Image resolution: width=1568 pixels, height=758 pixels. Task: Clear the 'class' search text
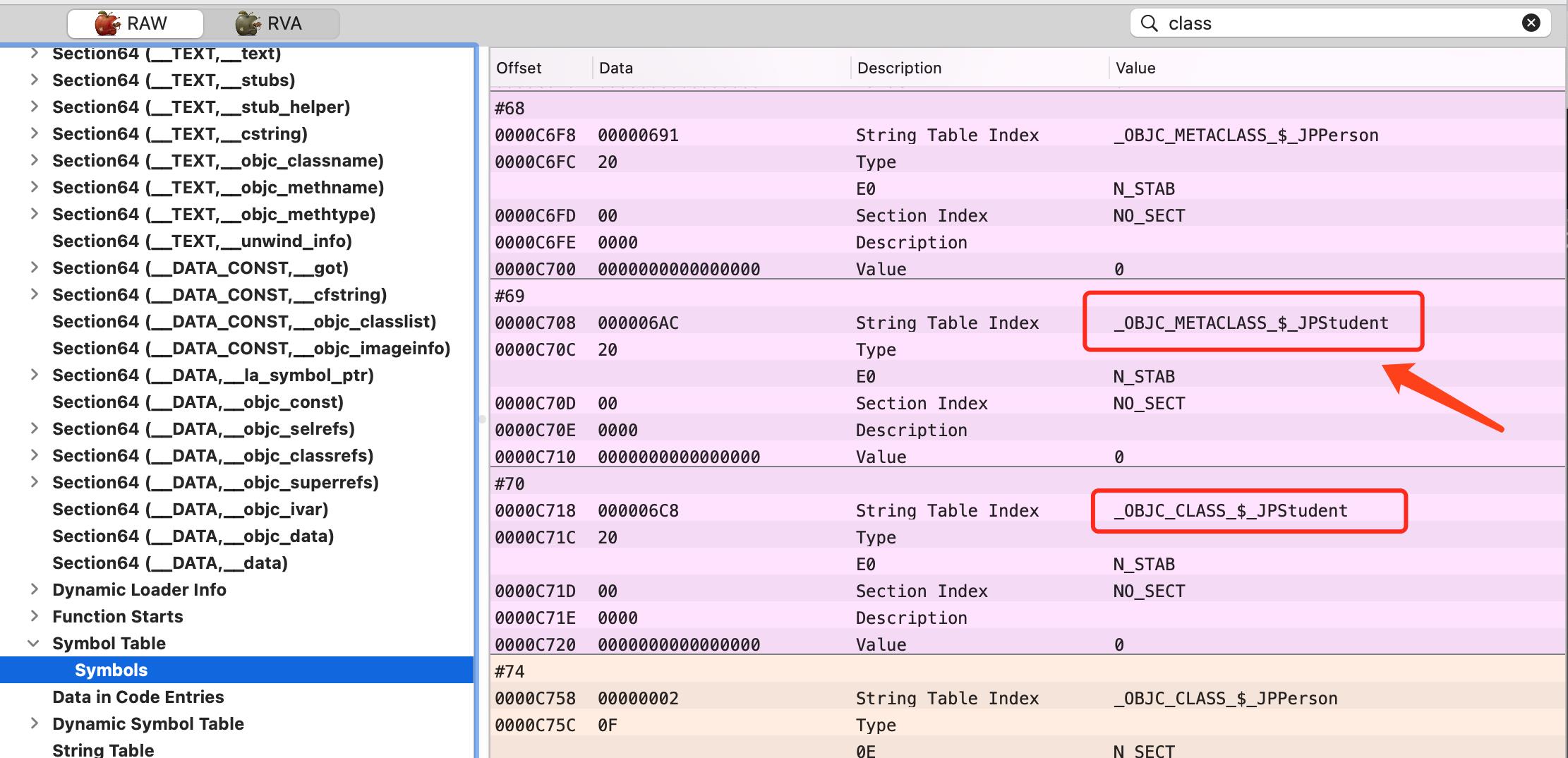[x=1531, y=23]
